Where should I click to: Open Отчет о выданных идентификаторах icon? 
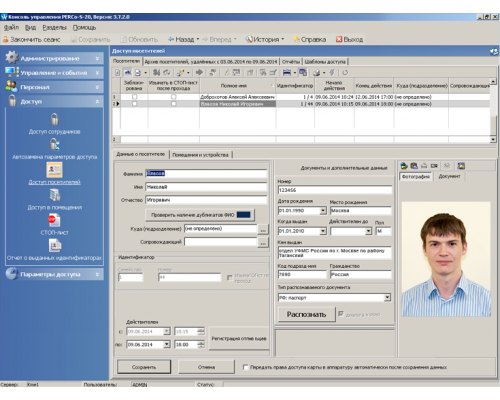(54, 246)
